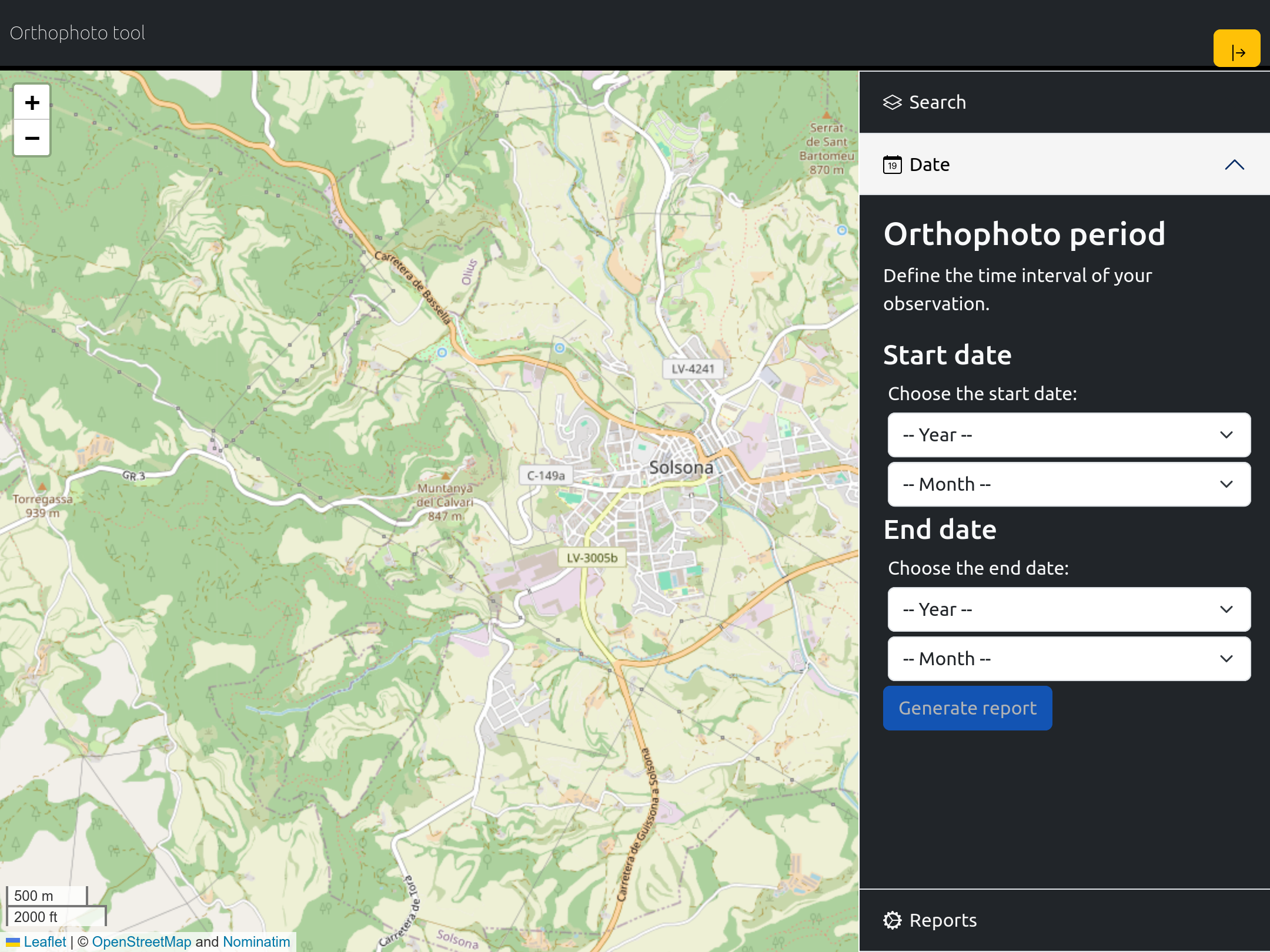Click the Orthophoto tool title
1270x952 pixels.
pyautogui.click(x=77, y=33)
